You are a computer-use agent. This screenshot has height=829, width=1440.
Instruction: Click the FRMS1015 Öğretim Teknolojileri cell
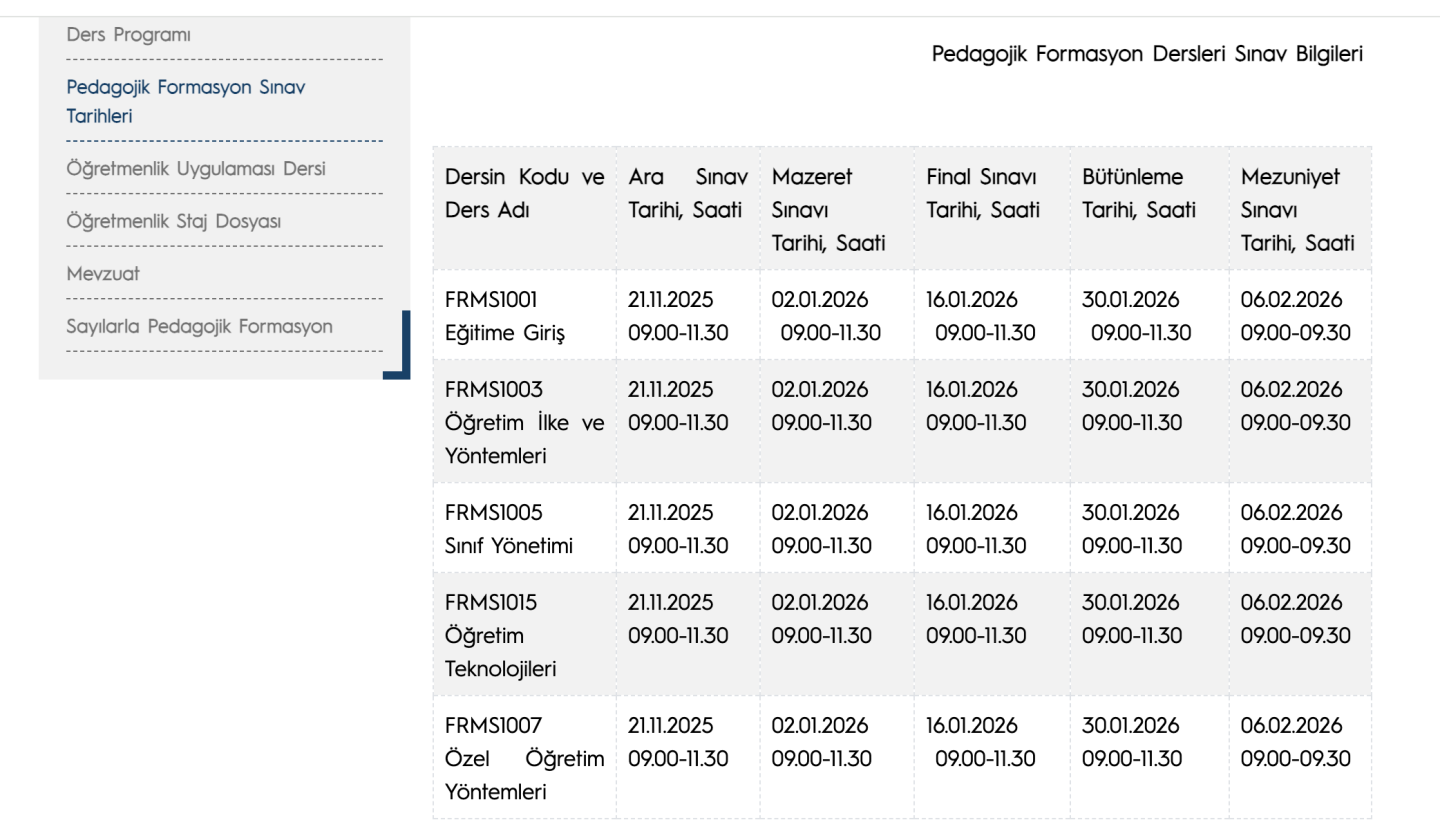coord(500,636)
